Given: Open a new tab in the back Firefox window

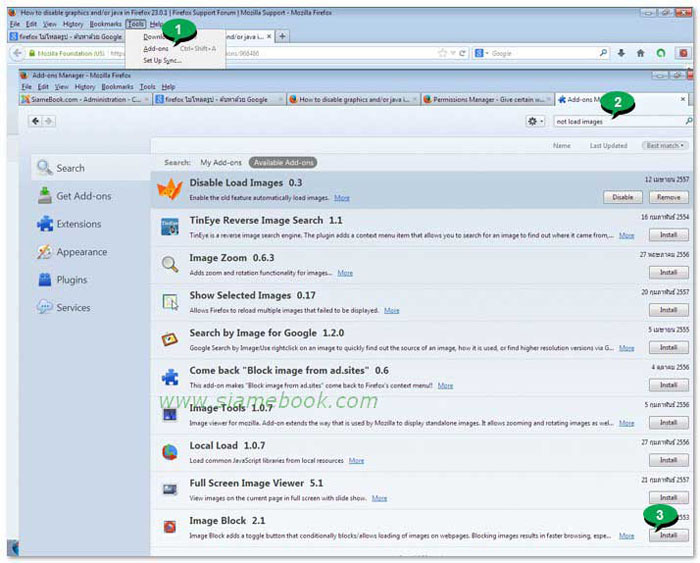Looking at the screenshot, I should 282,36.
